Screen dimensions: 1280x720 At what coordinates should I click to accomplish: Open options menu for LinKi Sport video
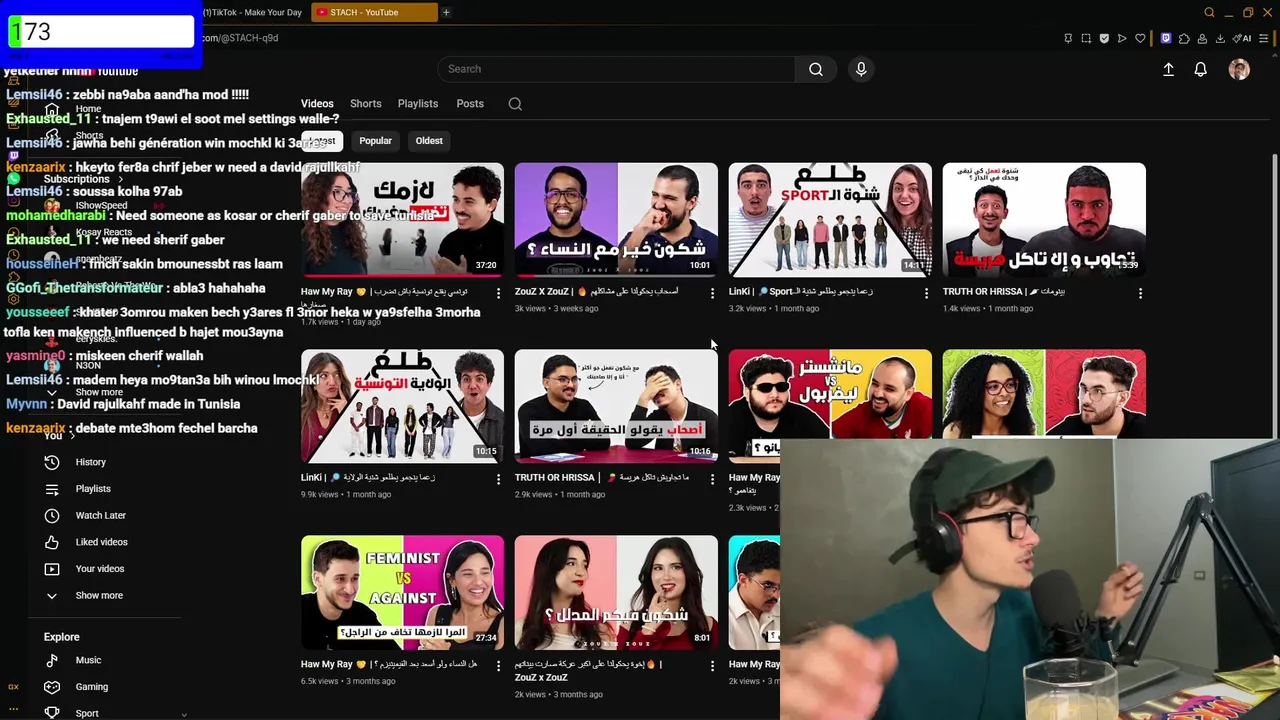pyautogui.click(x=926, y=293)
